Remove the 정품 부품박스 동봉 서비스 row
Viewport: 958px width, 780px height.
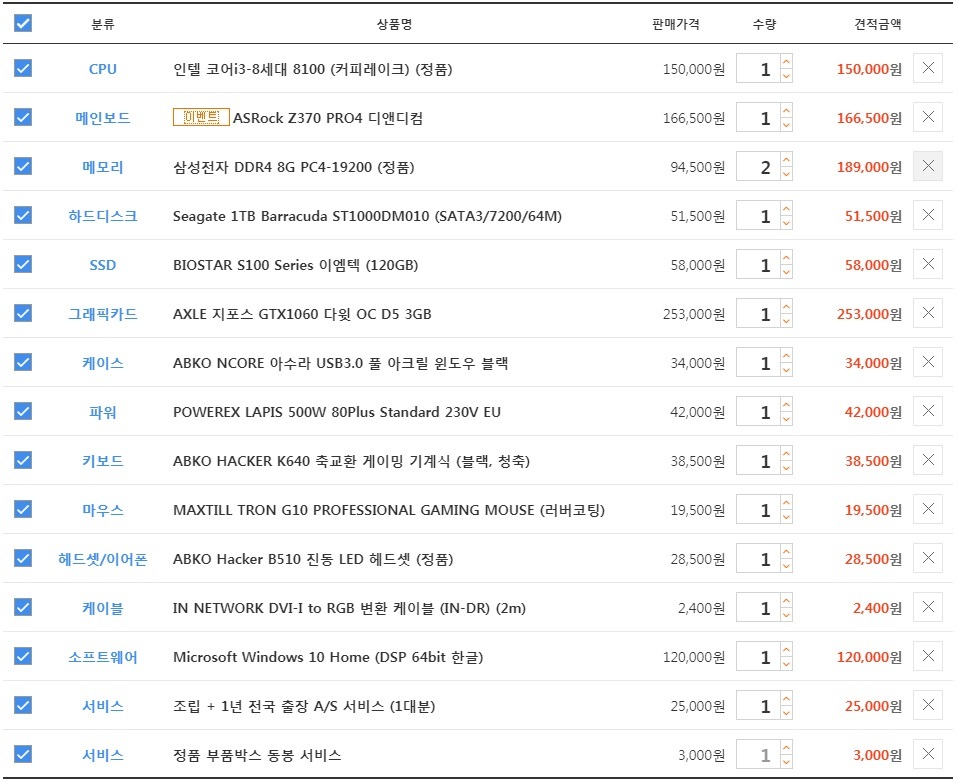[927, 754]
